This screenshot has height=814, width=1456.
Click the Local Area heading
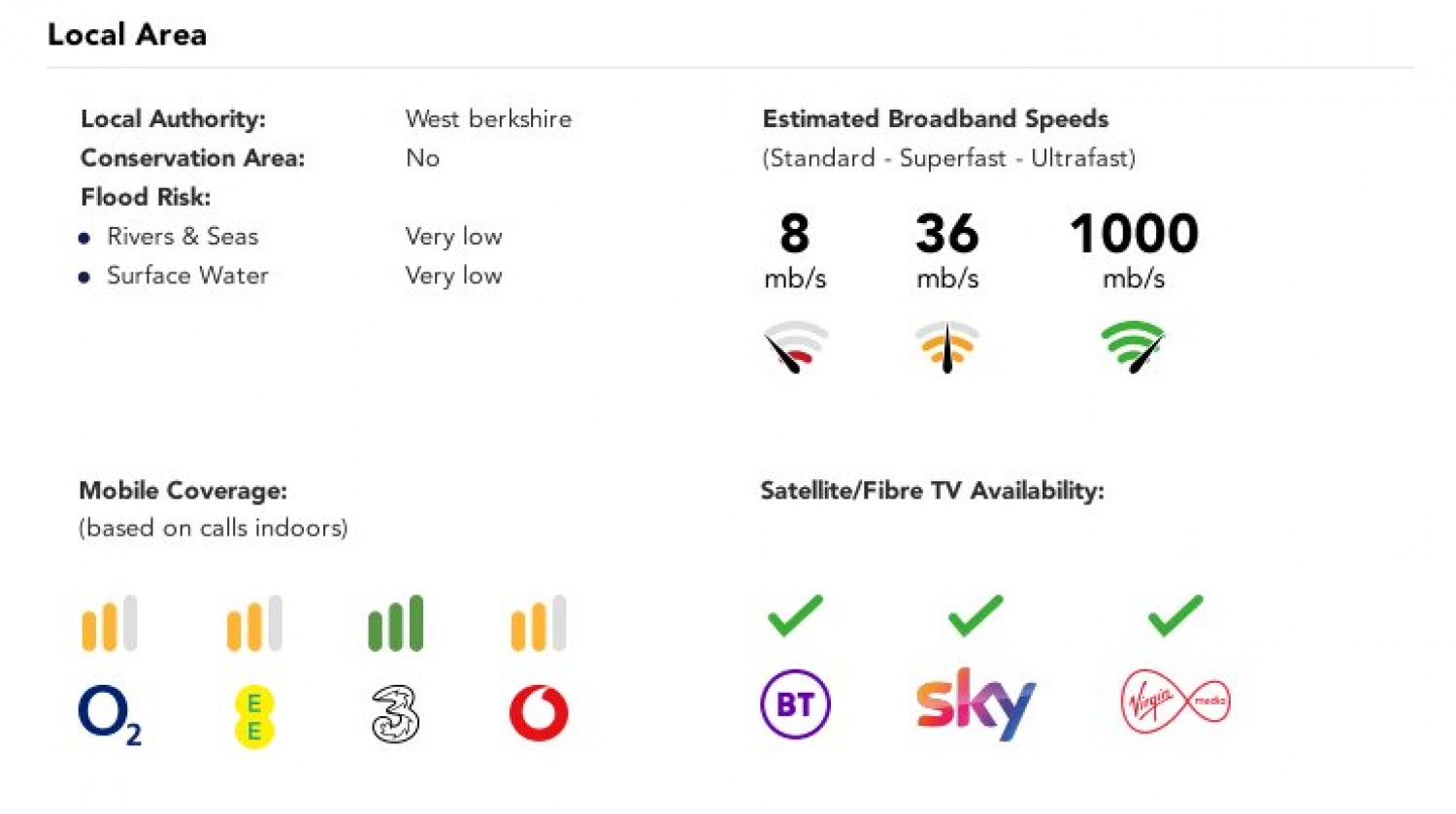(x=127, y=35)
